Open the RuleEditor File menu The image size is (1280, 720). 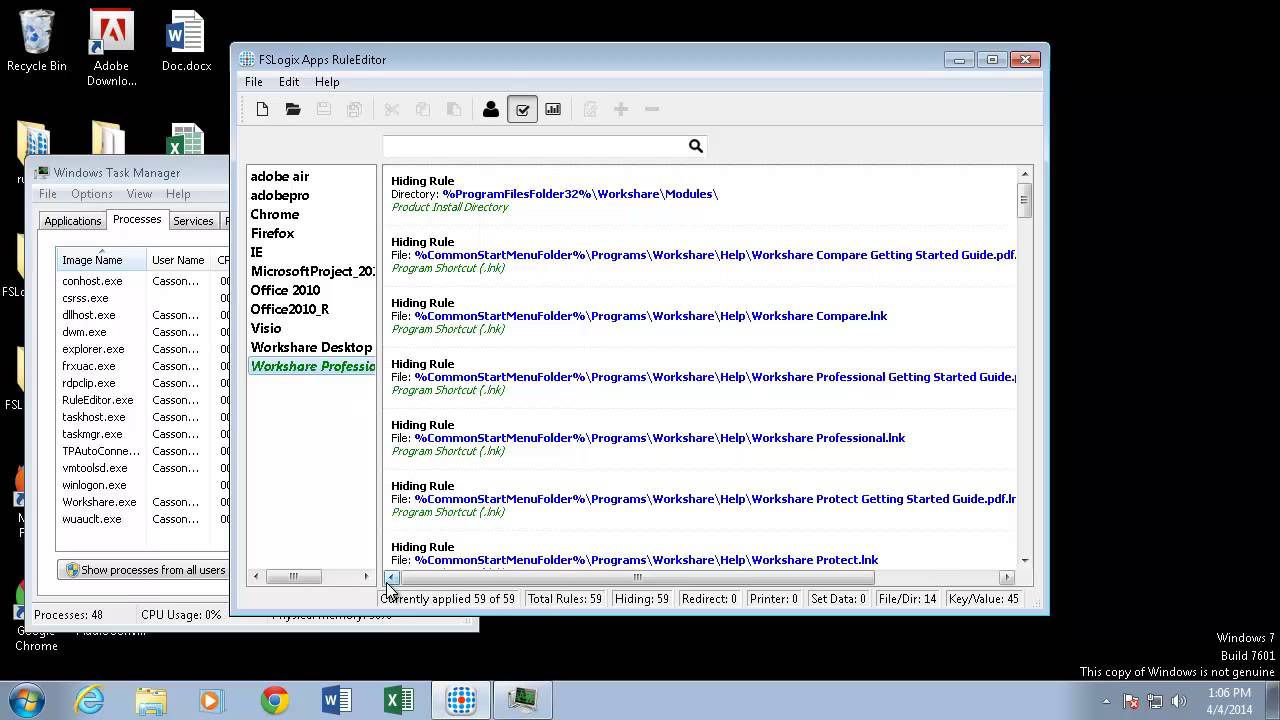[x=254, y=82]
